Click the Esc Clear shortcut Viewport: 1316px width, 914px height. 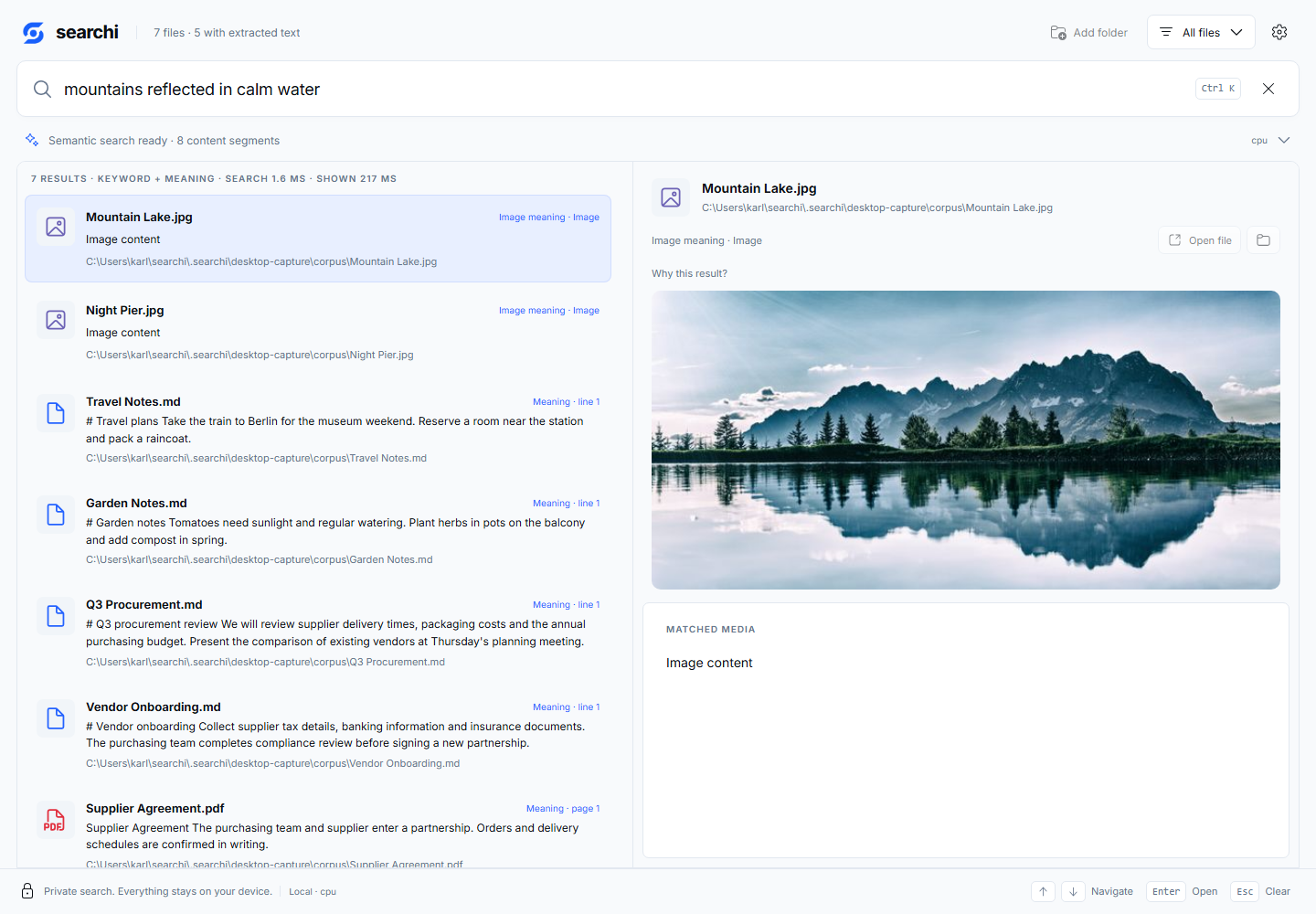[x=1261, y=892]
